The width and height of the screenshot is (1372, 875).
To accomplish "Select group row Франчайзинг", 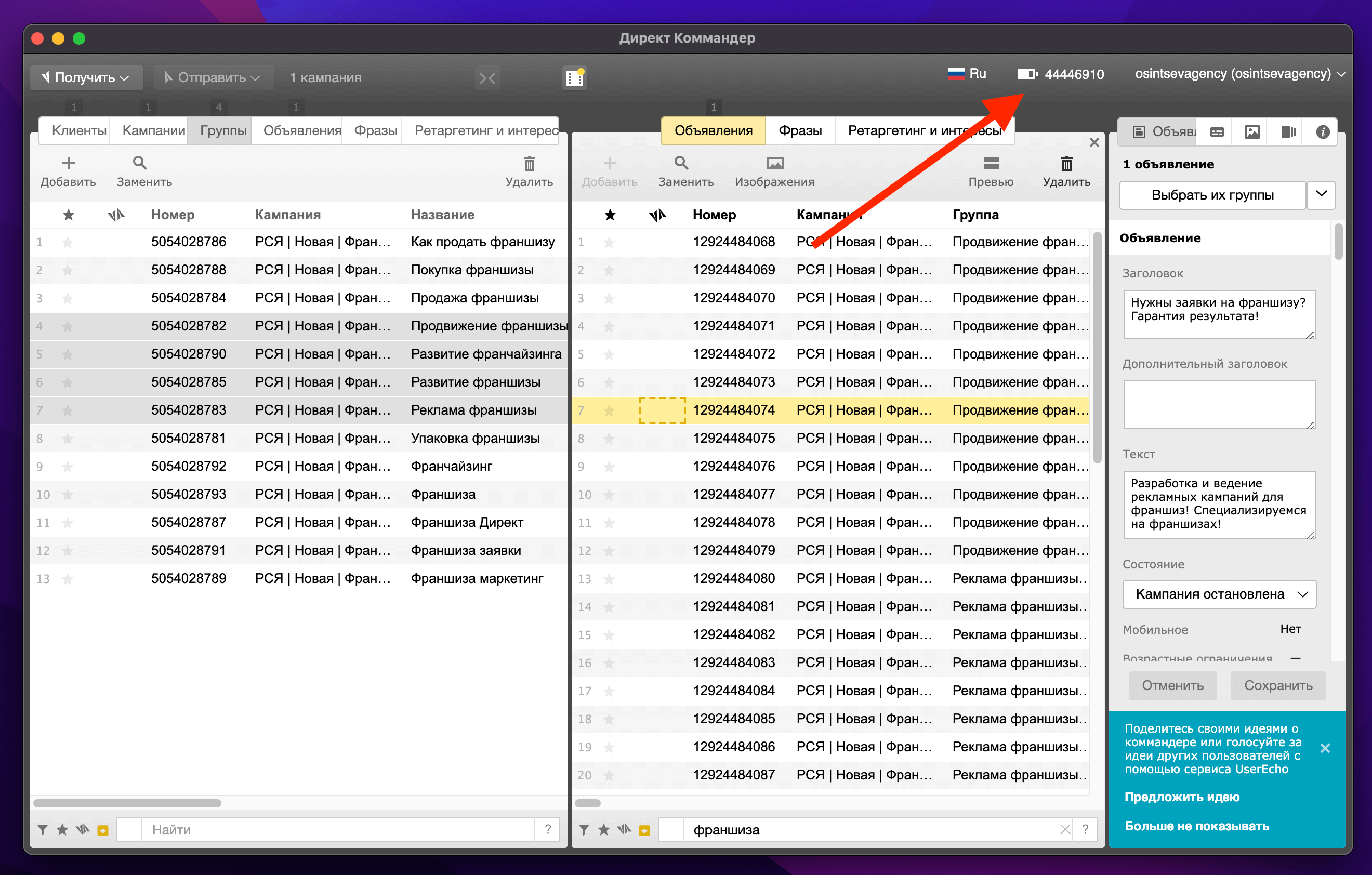I will 298,467.
